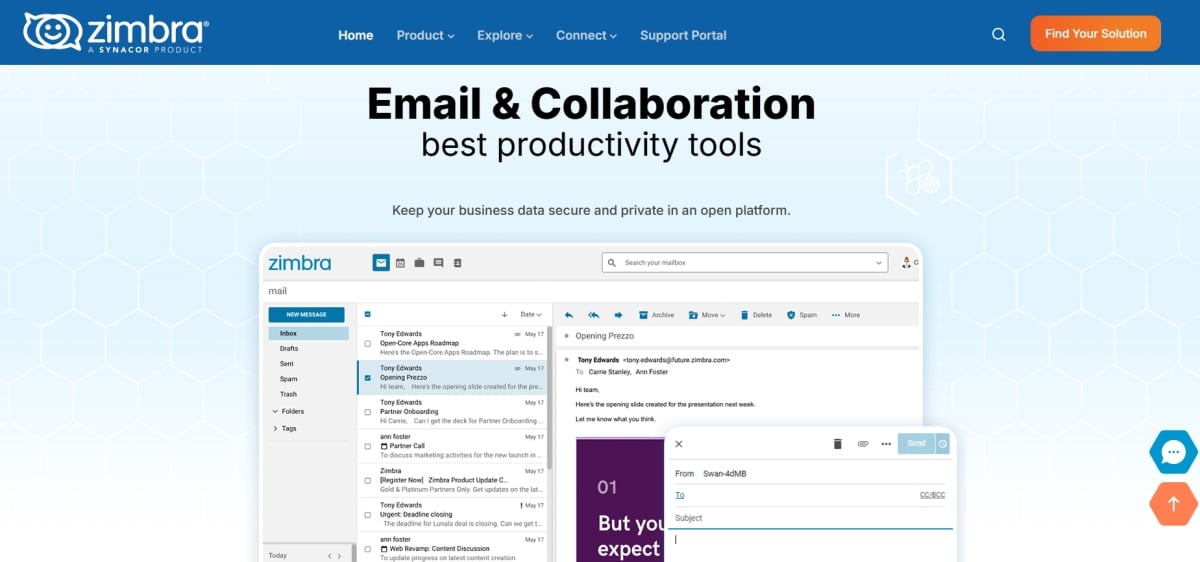Viewport: 1200px width, 562px height.
Task: Click the Zimbra Synacor logo in header
Action: point(115,33)
